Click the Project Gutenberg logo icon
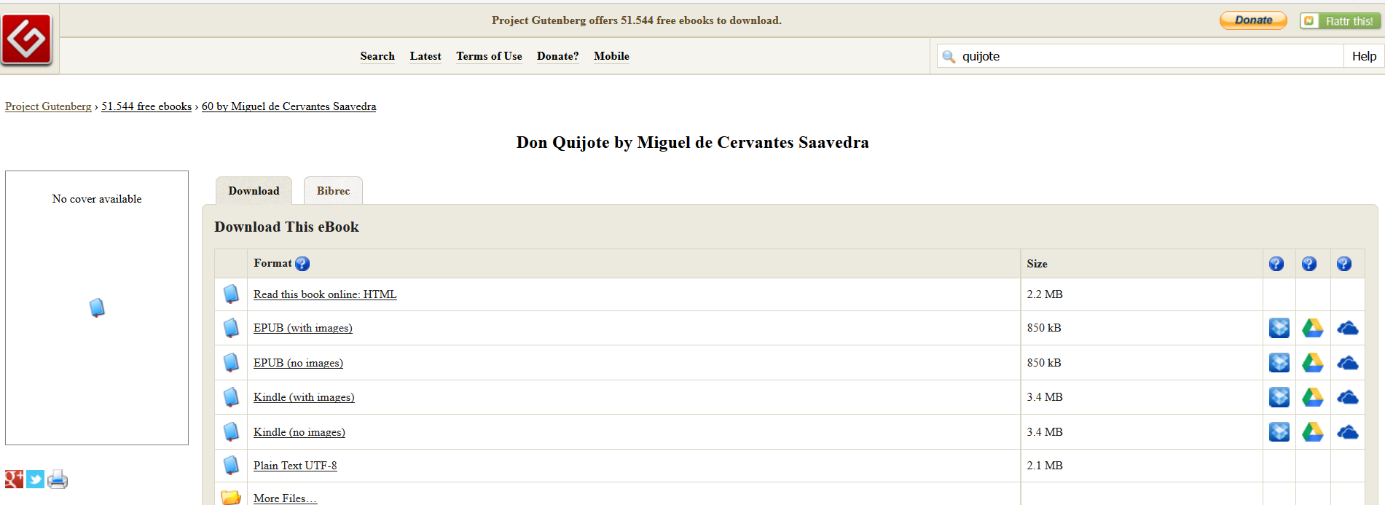This screenshot has height=505, width=1385. click(27, 38)
